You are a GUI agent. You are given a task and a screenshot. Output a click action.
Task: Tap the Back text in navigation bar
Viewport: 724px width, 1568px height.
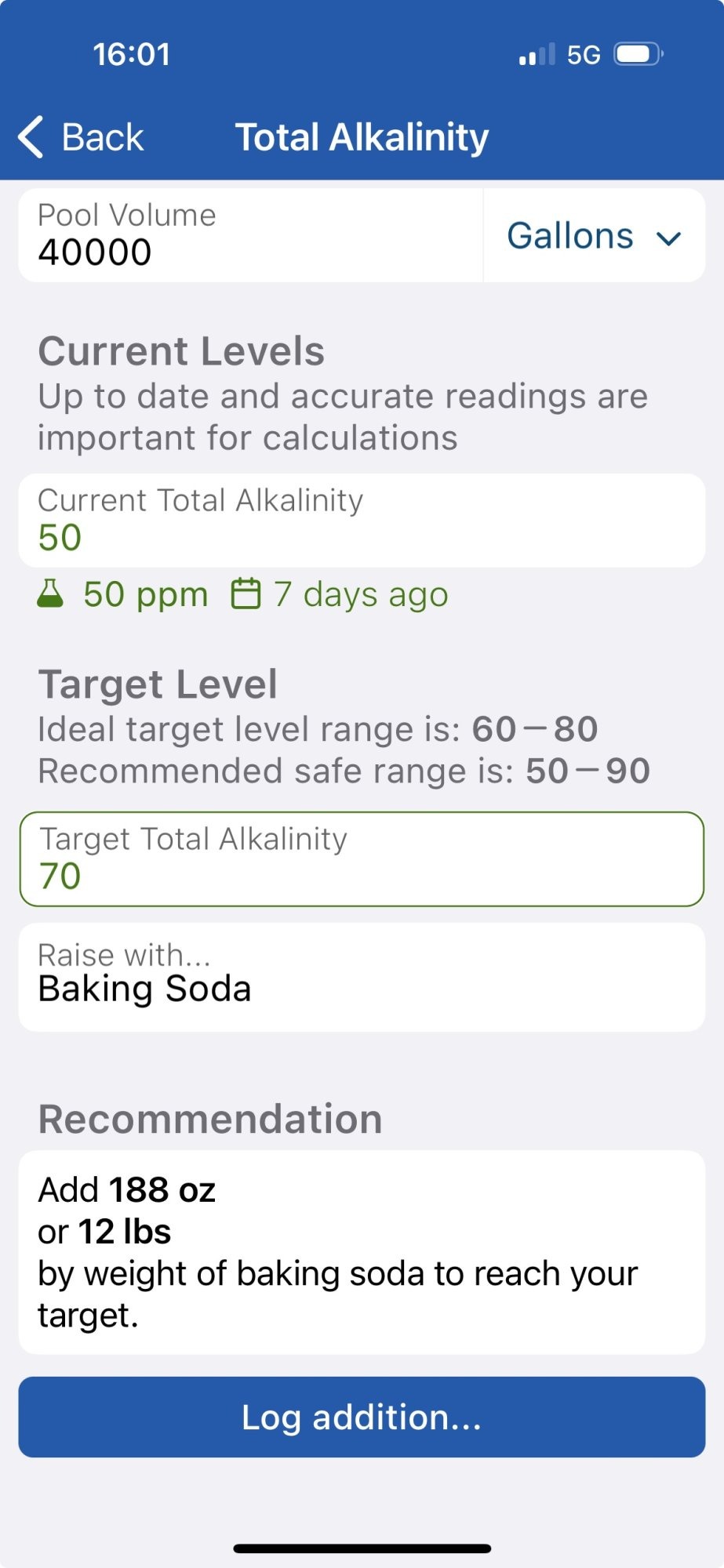(103, 137)
